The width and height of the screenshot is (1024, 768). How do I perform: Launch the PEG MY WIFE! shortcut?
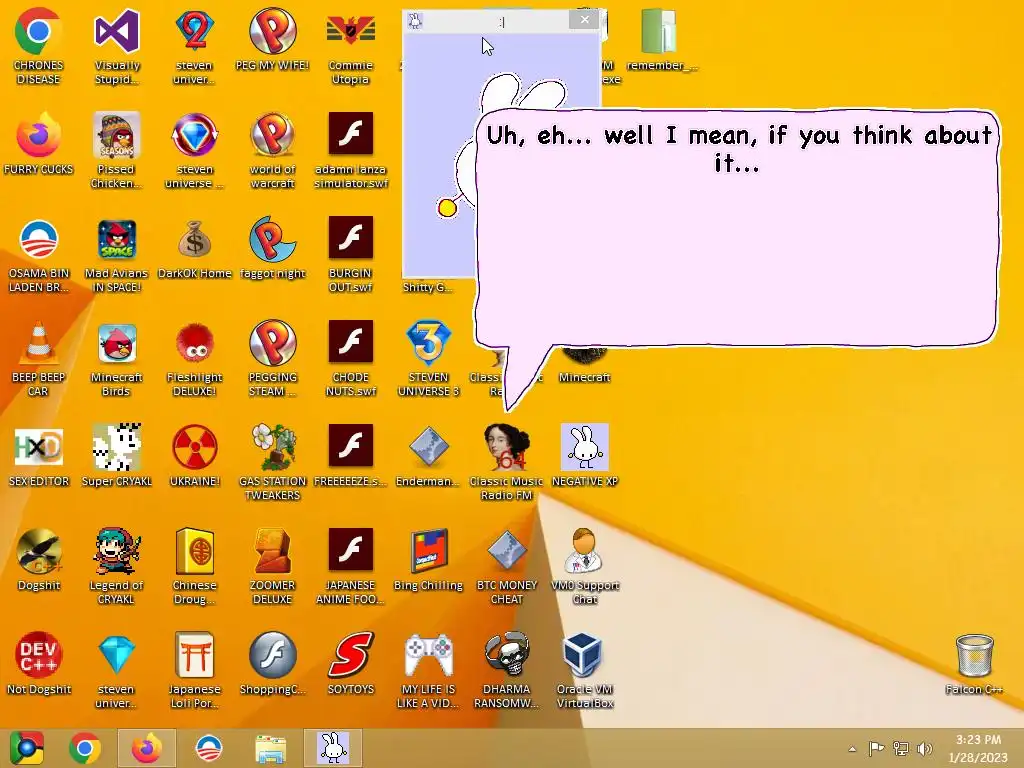[x=272, y=31]
